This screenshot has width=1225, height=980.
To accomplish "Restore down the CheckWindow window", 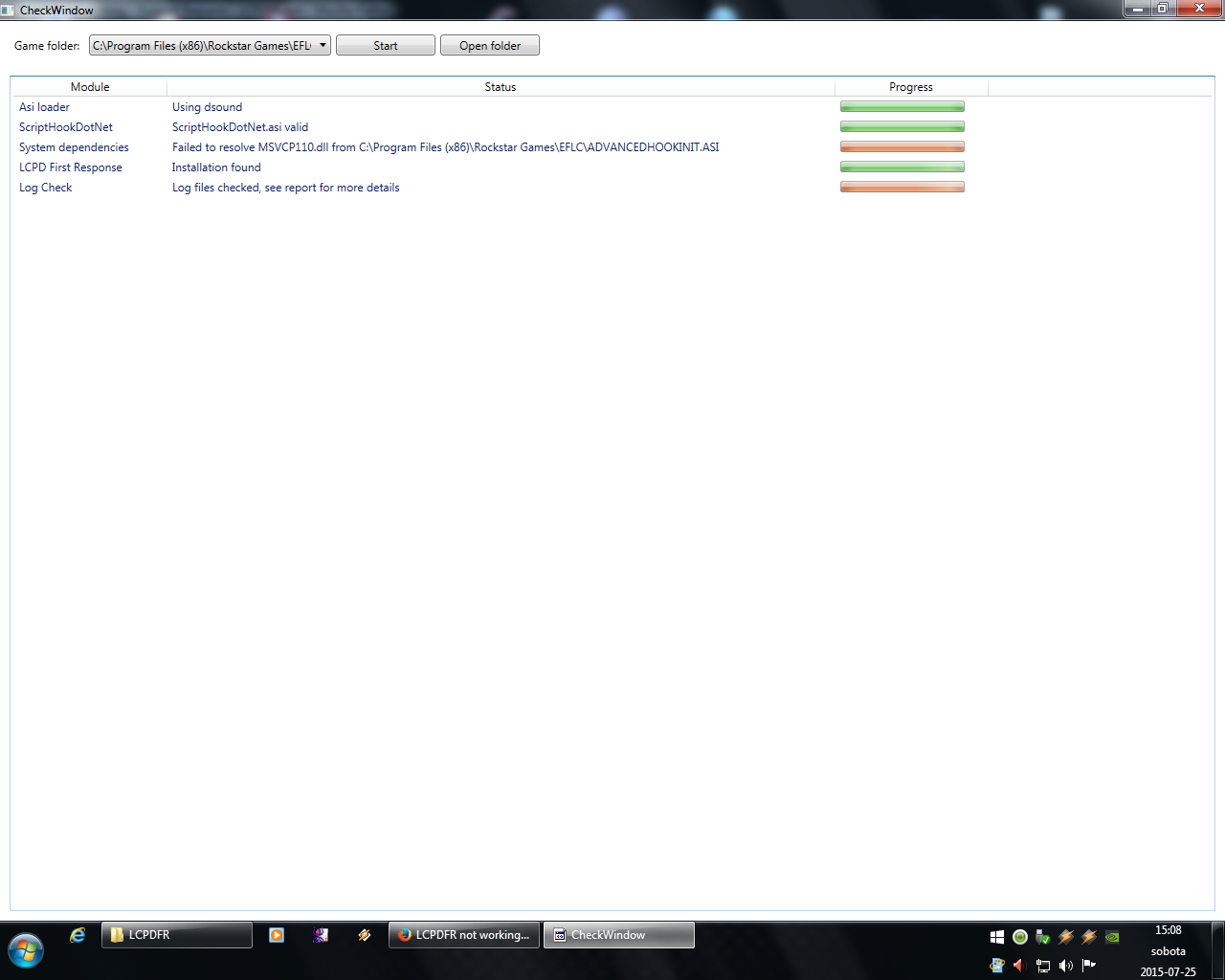I will click(1163, 9).
